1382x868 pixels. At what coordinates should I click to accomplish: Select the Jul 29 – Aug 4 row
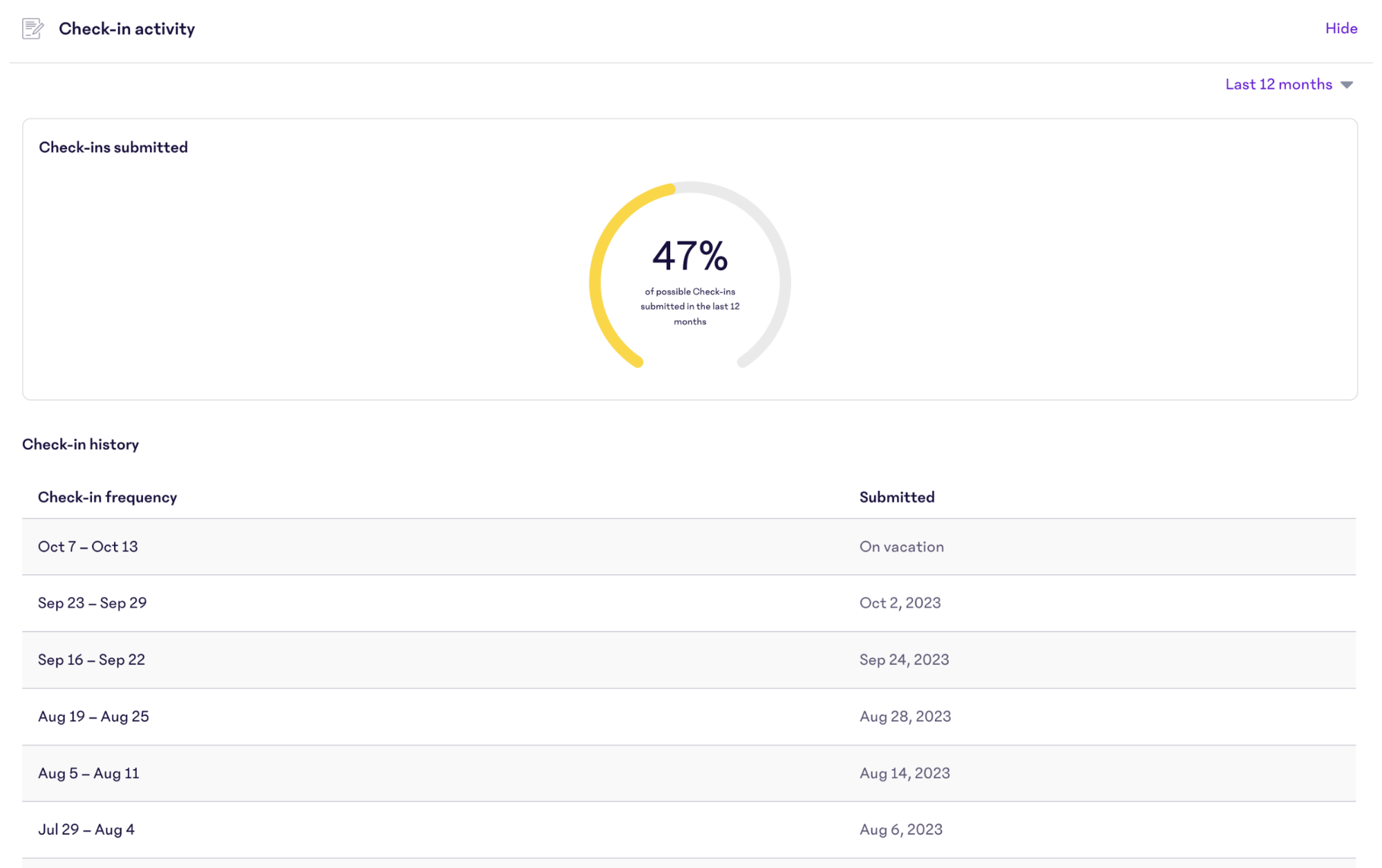click(x=689, y=830)
